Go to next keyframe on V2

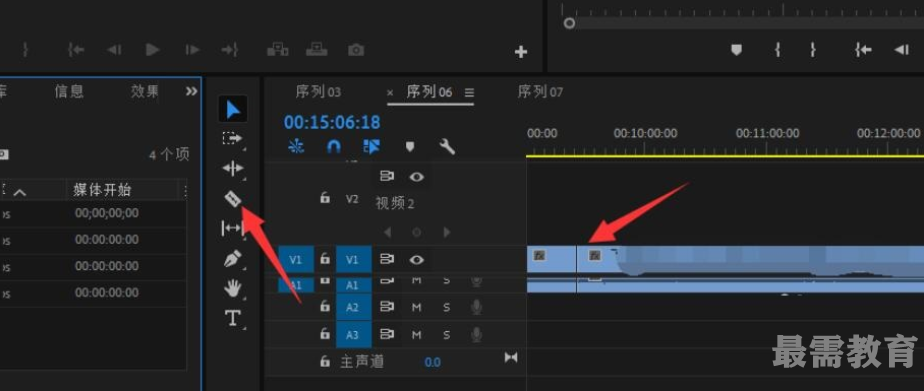(447, 232)
